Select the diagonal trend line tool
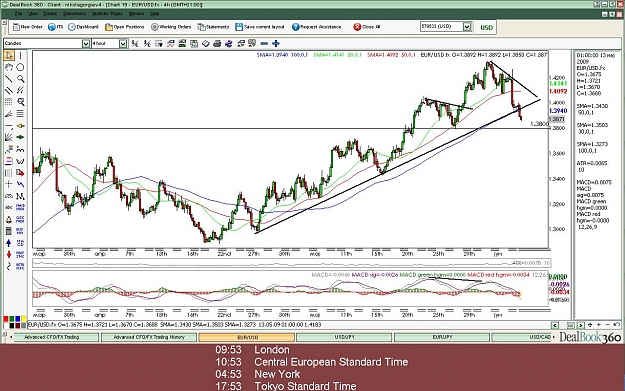 9,79
